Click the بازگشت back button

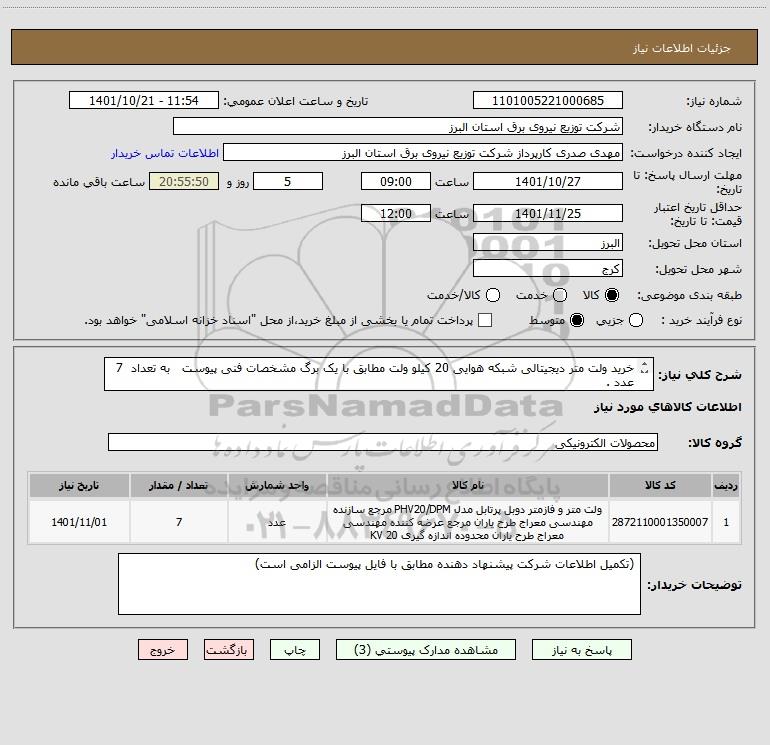coord(229,650)
